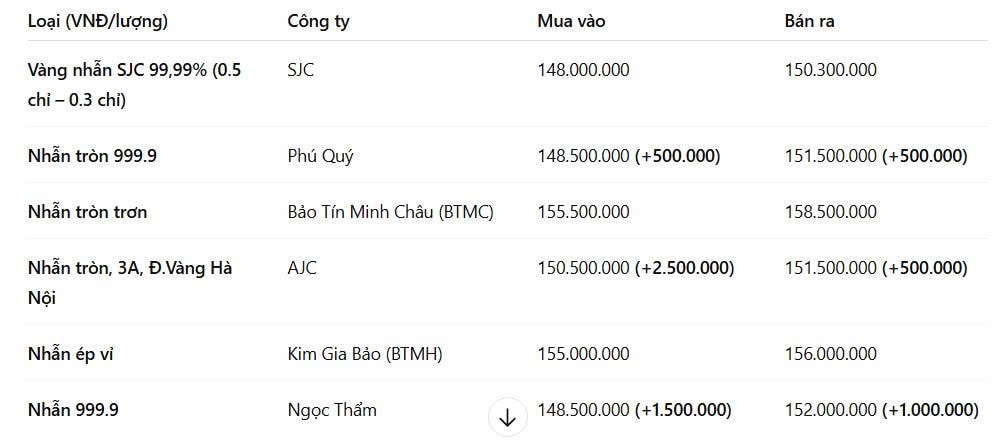The width and height of the screenshot is (995, 441).
Task: Click the "Nhẫn tròn trơn" row label
Action: (x=88, y=212)
